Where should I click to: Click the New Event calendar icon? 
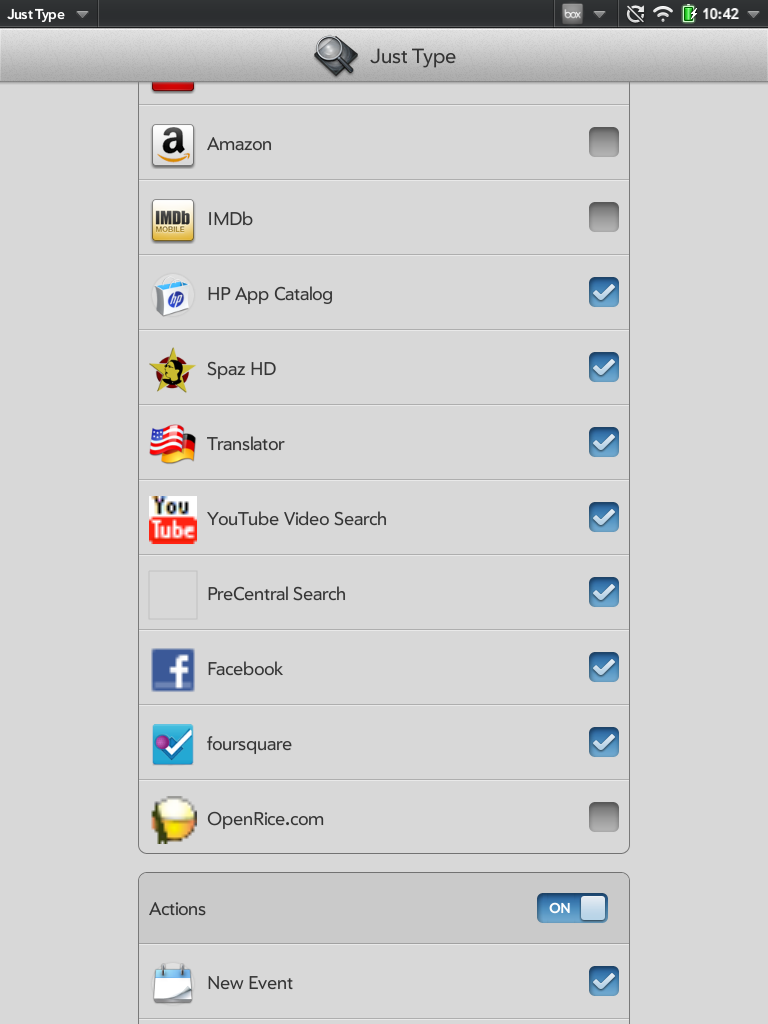coord(173,982)
